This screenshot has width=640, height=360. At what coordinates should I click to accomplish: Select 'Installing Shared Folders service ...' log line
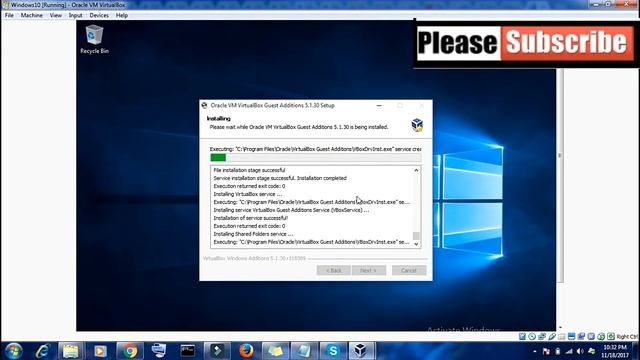pyautogui.click(x=253, y=234)
